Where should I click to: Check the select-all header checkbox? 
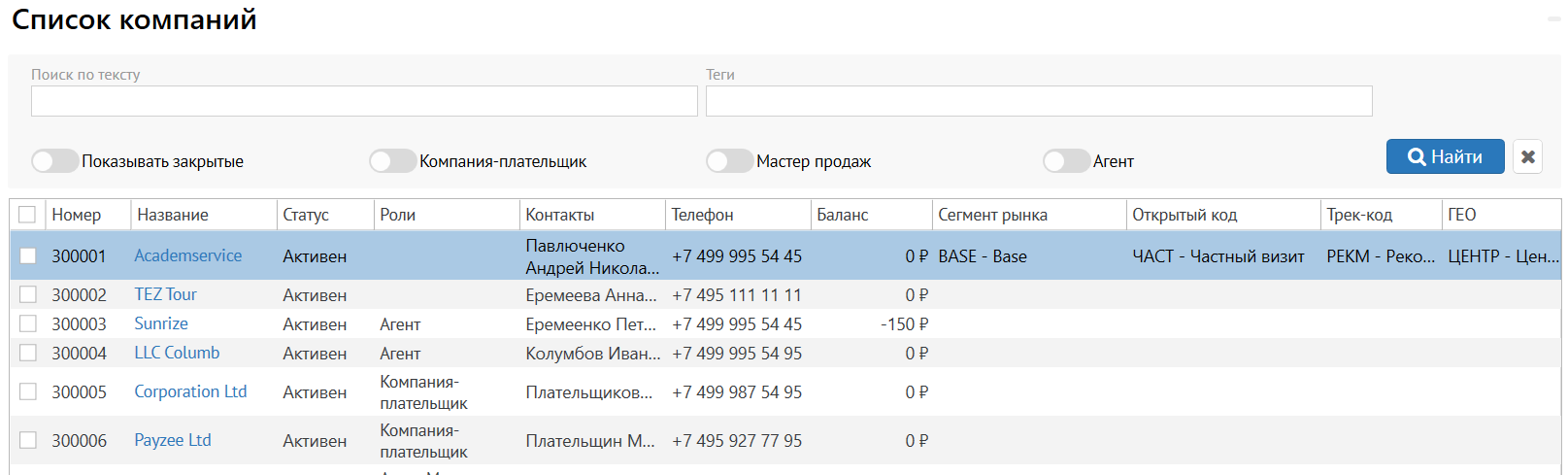click(x=27, y=215)
